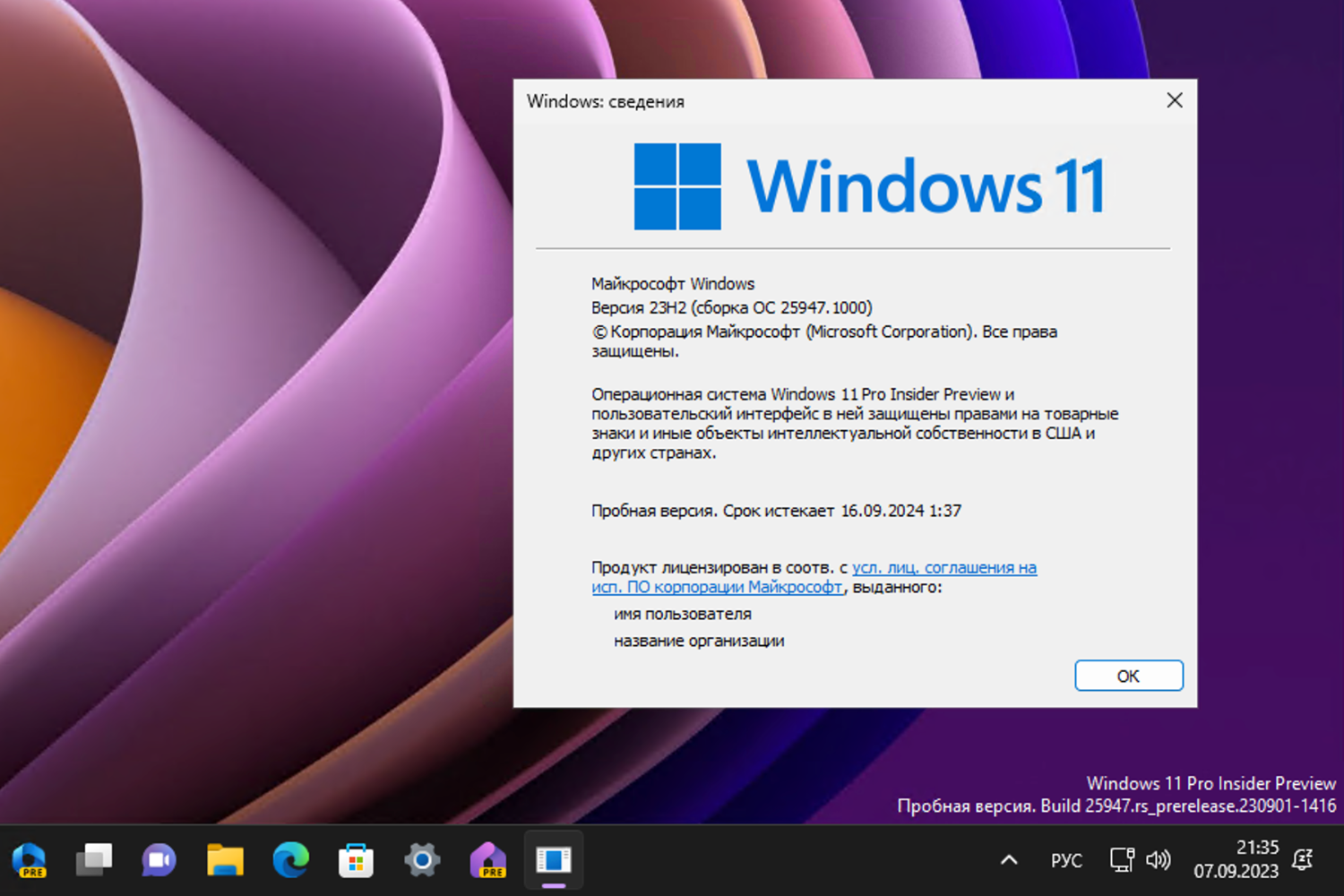Open Microsoft Edge PRE from taskbar
This screenshot has width=1344, height=896.
[29, 860]
